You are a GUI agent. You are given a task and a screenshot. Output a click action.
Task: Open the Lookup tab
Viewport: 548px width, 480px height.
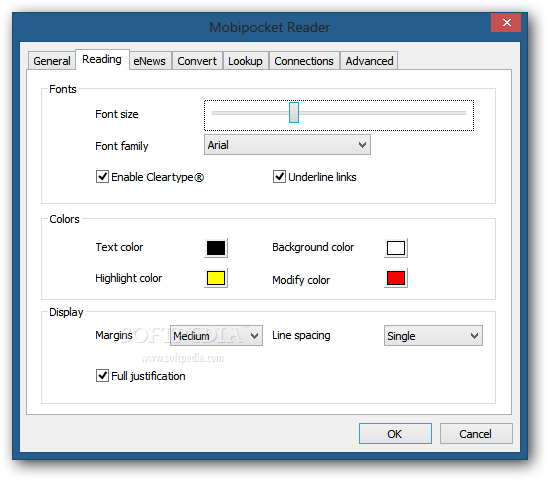tap(245, 61)
